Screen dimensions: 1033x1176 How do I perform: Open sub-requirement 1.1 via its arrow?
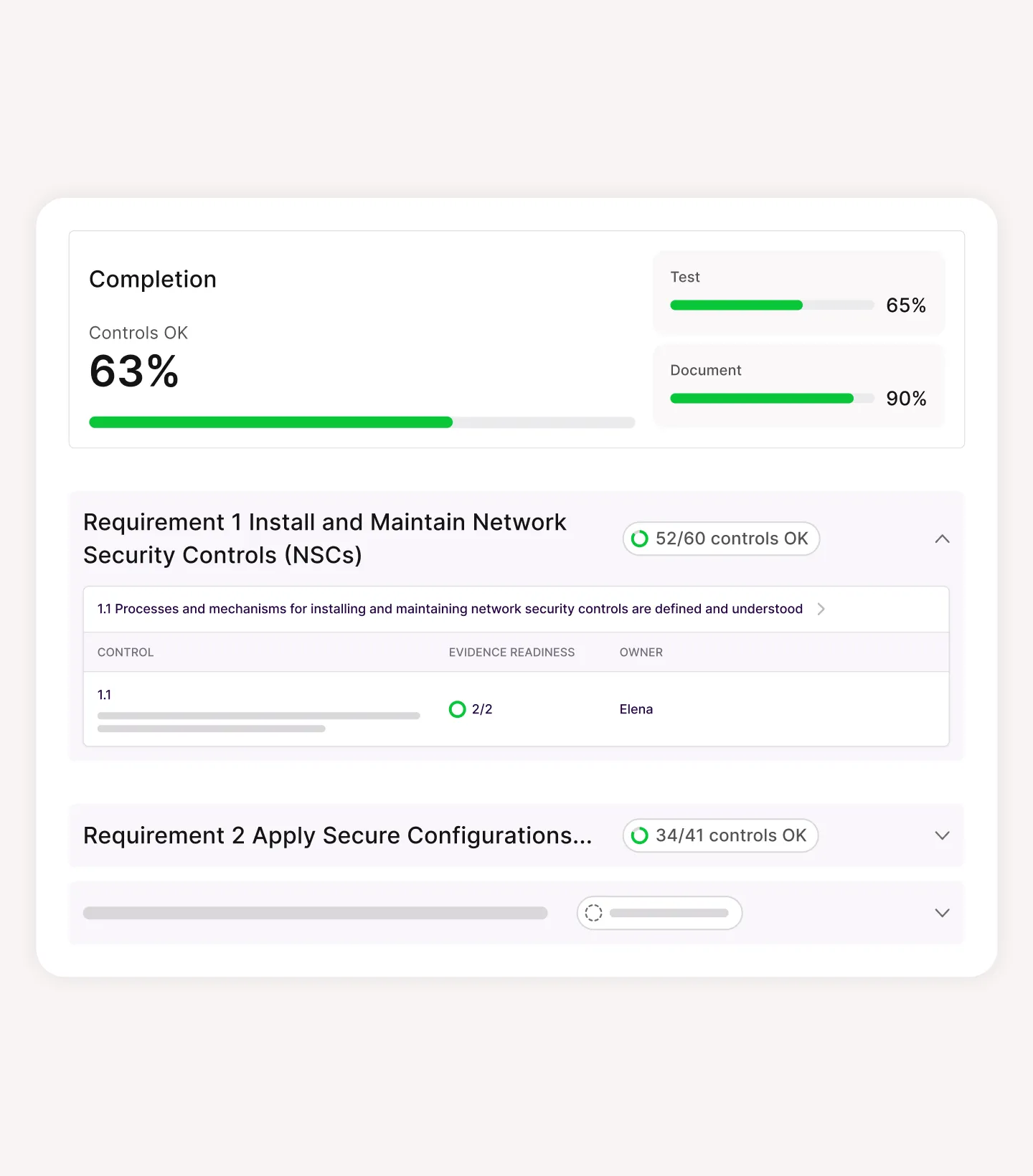(x=821, y=609)
